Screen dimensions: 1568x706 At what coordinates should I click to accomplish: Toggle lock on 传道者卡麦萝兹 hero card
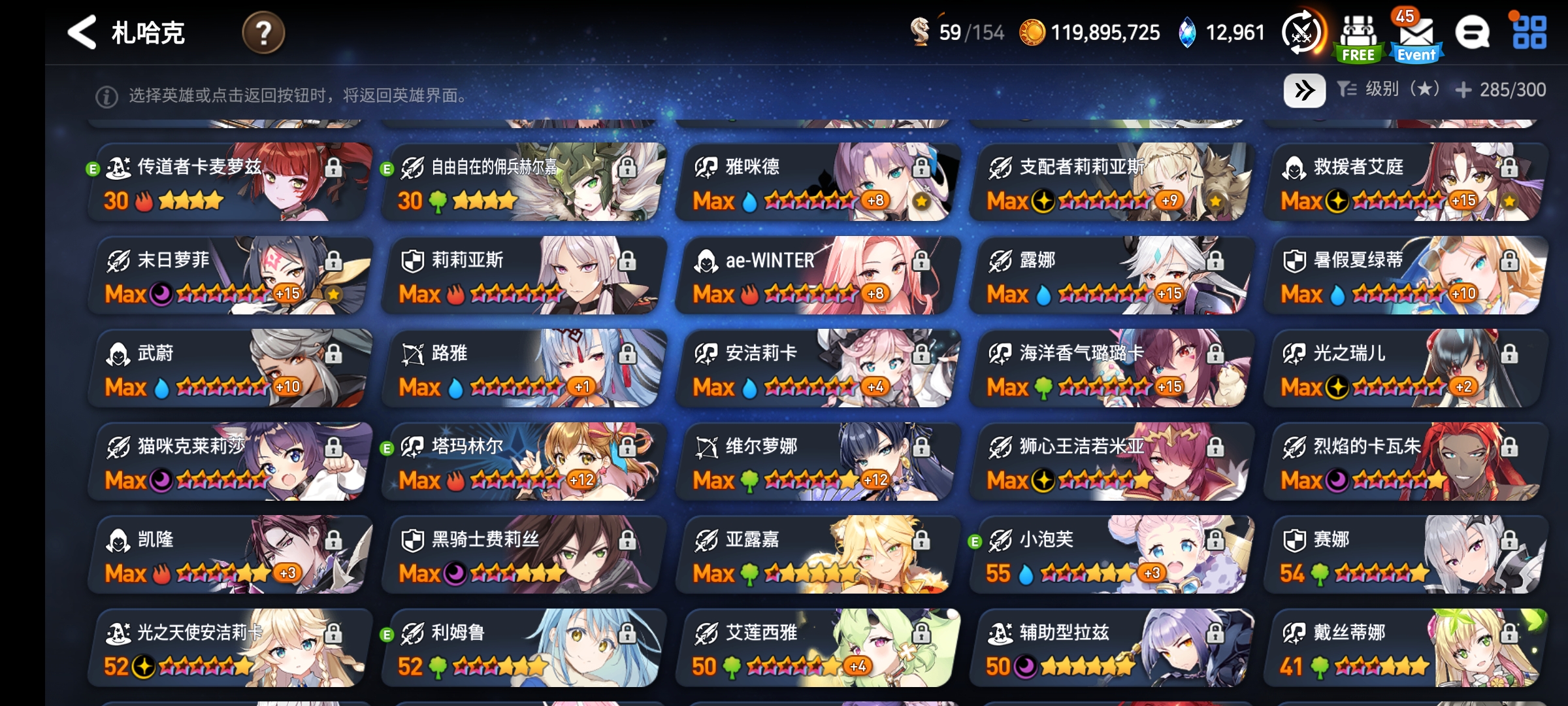coord(333,167)
